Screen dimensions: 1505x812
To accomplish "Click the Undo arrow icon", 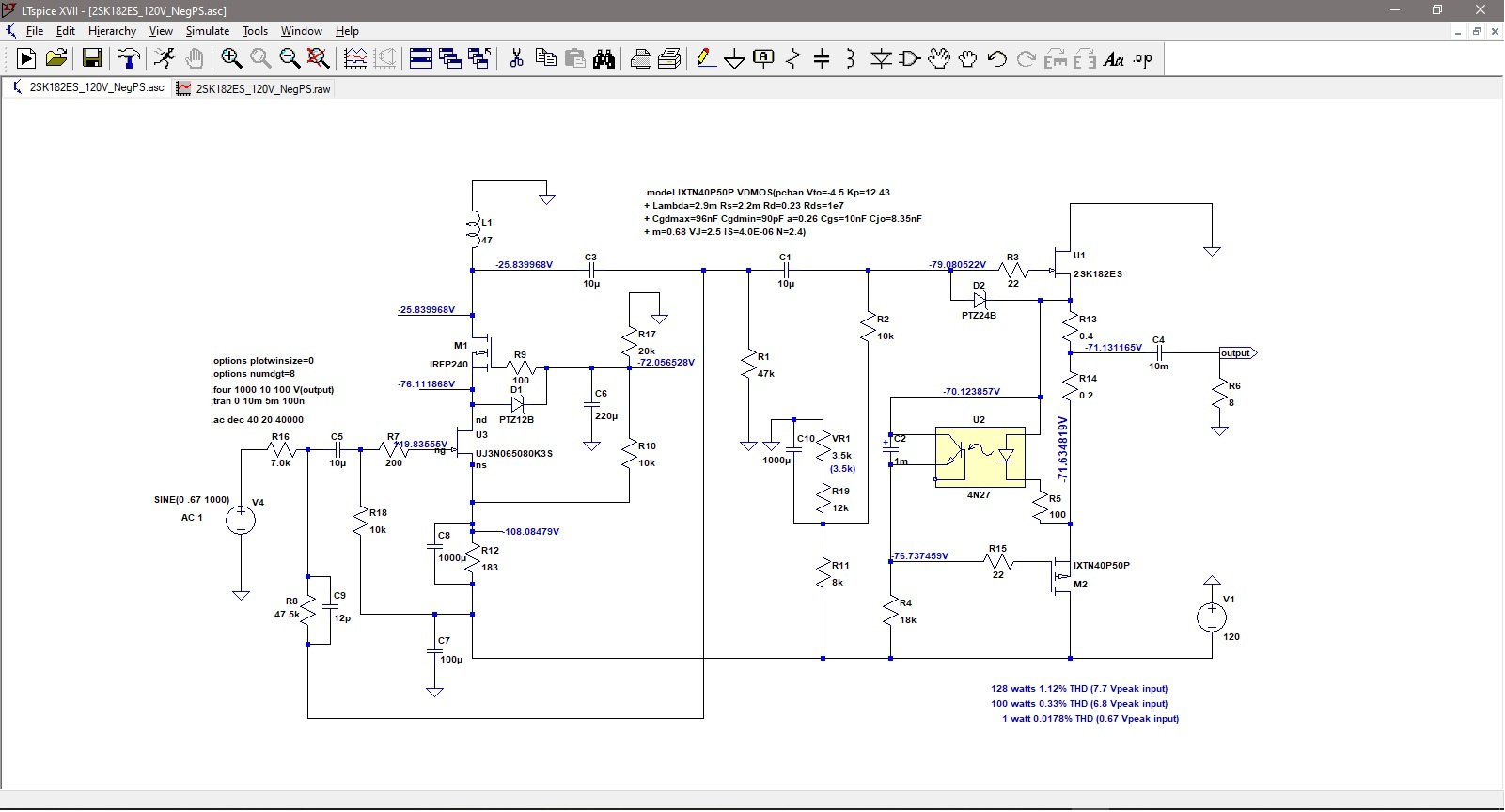I will pyautogui.click(x=997, y=58).
